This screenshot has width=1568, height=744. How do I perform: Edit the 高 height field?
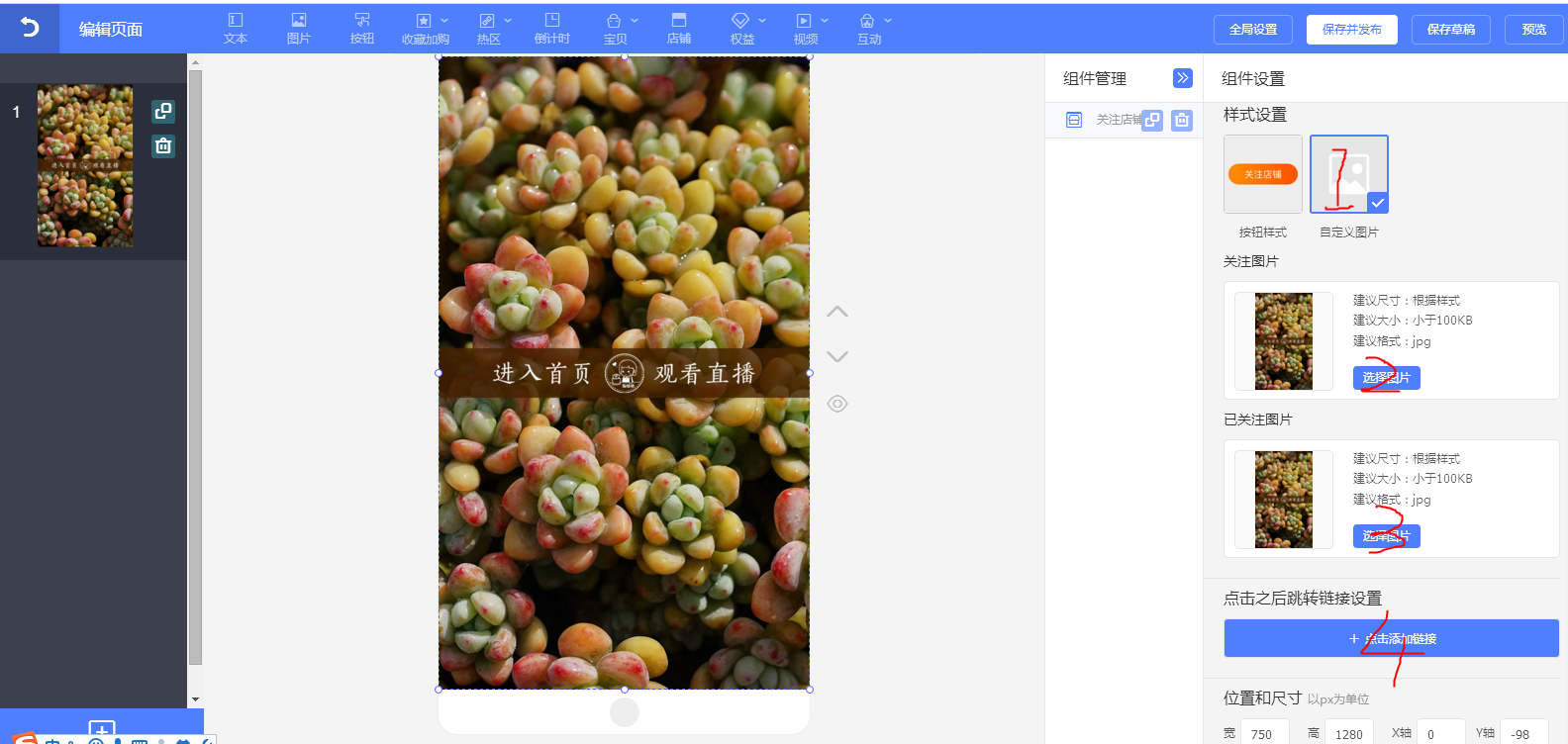(1350, 733)
